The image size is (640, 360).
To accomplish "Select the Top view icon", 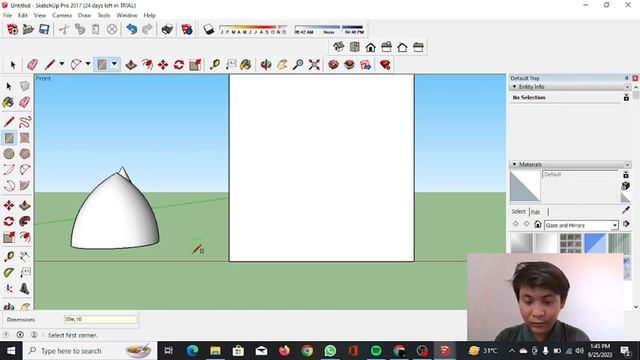I will point(354,47).
